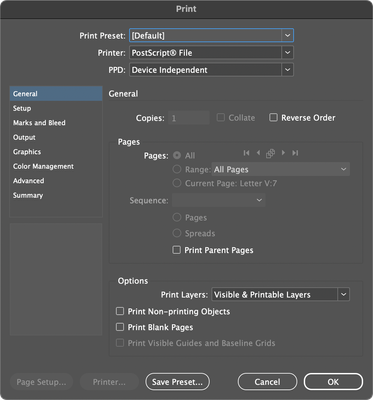Select the Pages sequence radio button
Screen dimensions: 373x400
click(177, 218)
